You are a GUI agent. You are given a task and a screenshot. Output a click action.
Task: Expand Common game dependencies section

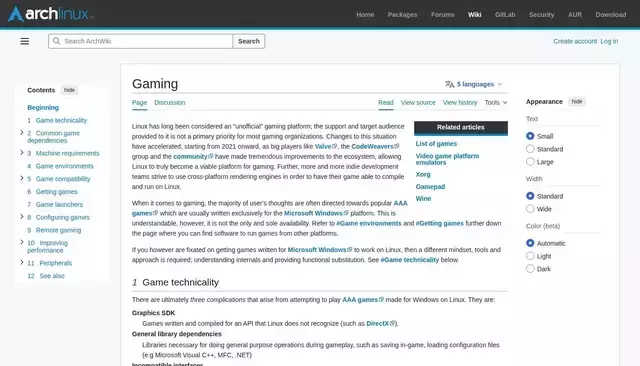click(x=22, y=133)
